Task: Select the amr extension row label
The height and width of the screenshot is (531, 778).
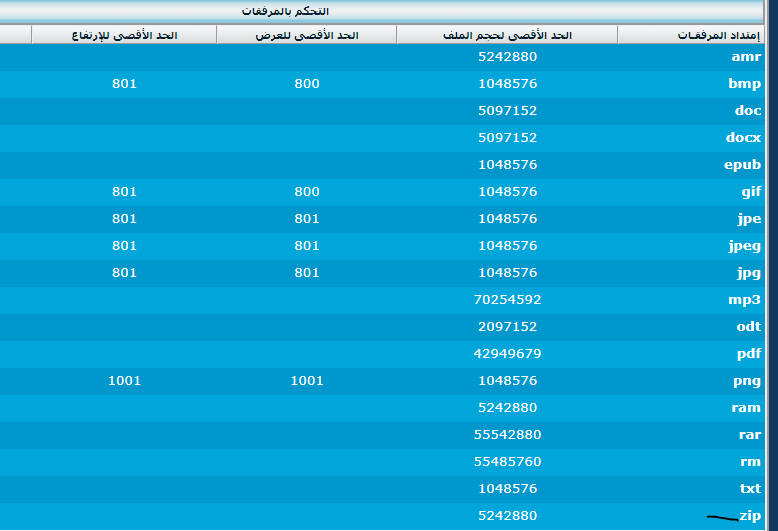Action: click(746, 57)
